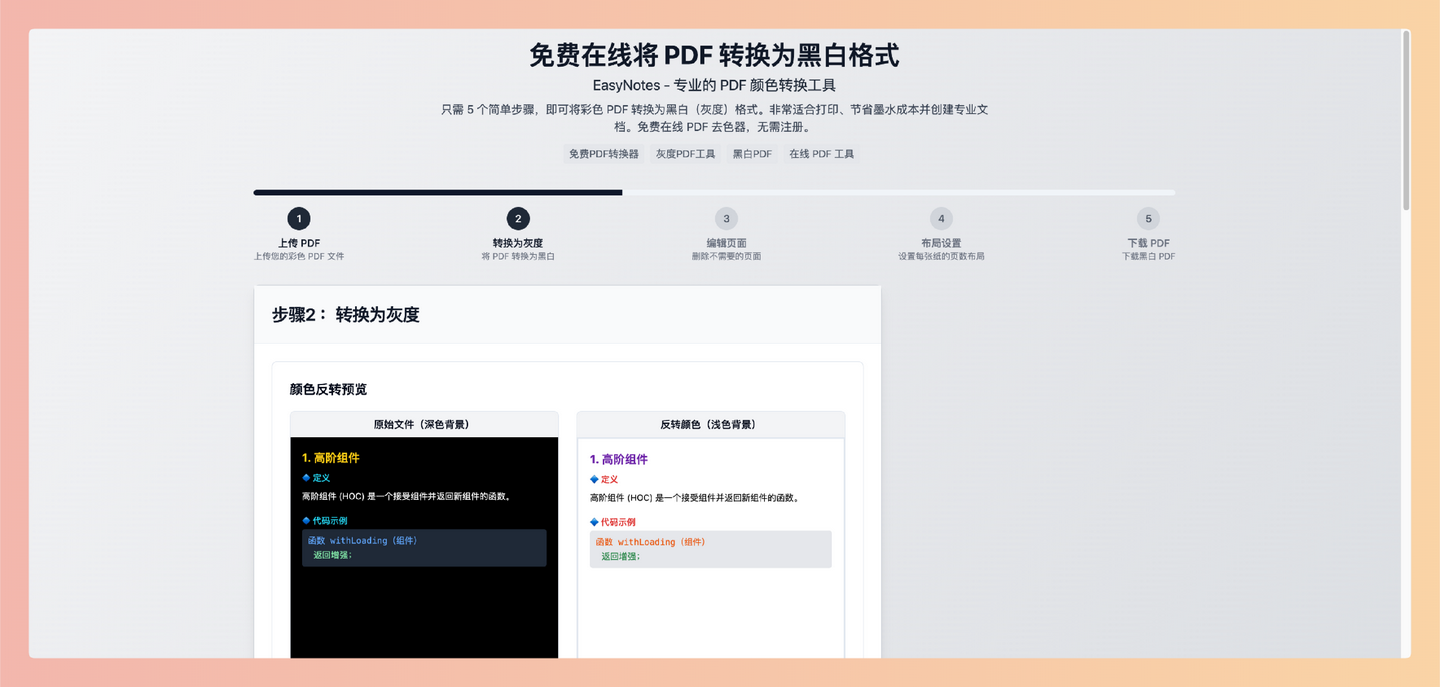Click the 黑白PDF tag
The height and width of the screenshot is (687, 1440).
[752, 154]
